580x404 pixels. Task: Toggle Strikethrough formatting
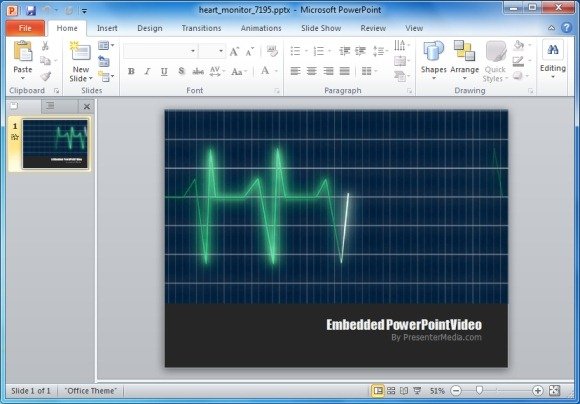(198, 71)
